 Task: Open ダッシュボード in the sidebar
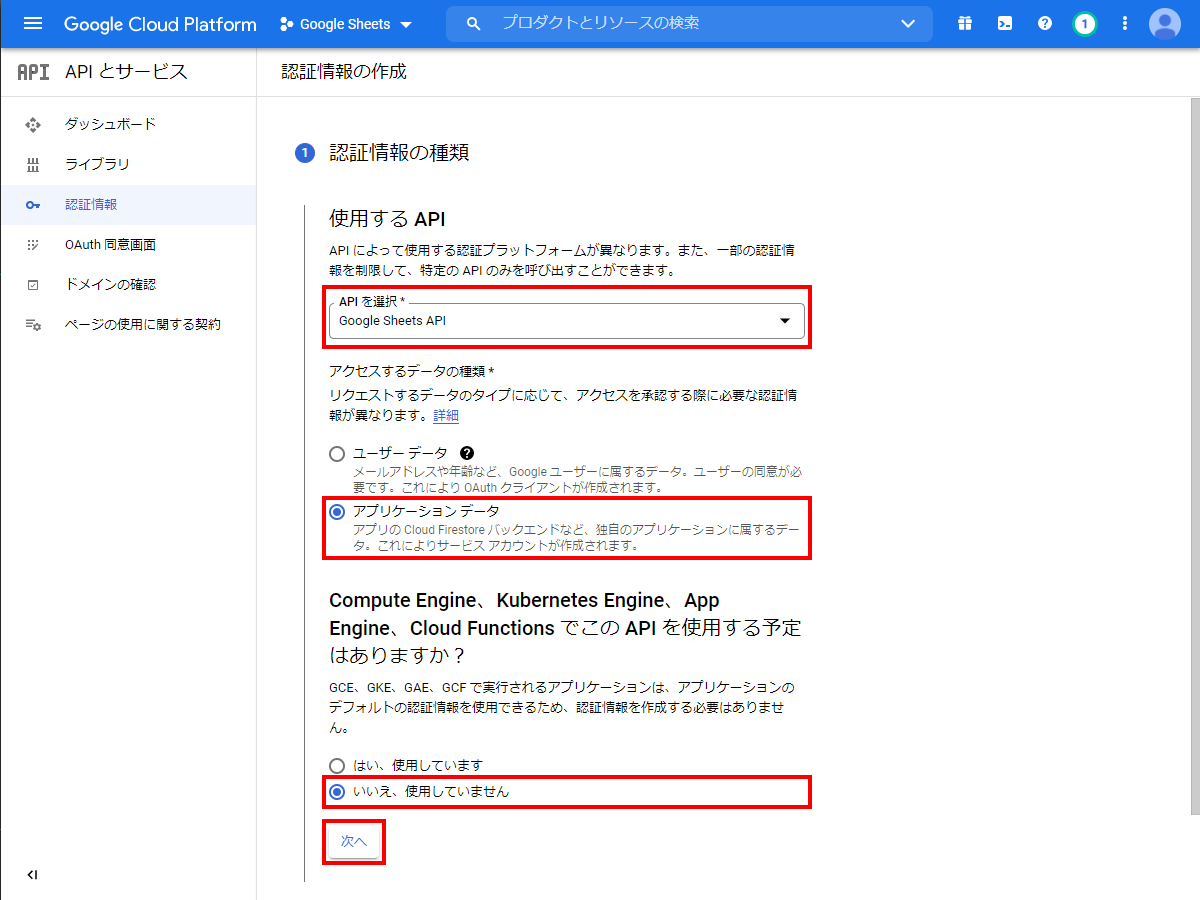click(128, 124)
